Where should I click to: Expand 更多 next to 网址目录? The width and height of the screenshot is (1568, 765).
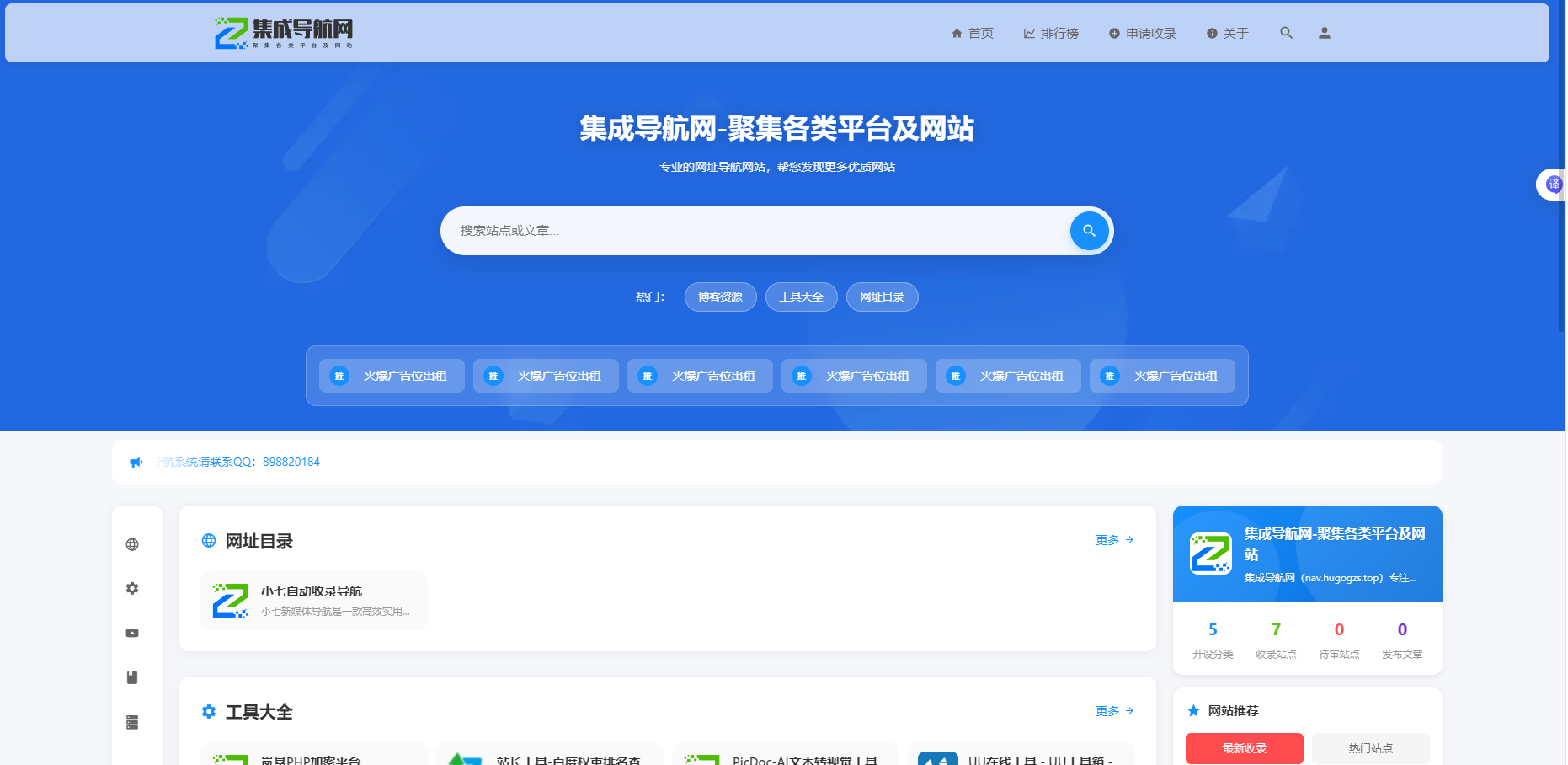(1110, 540)
